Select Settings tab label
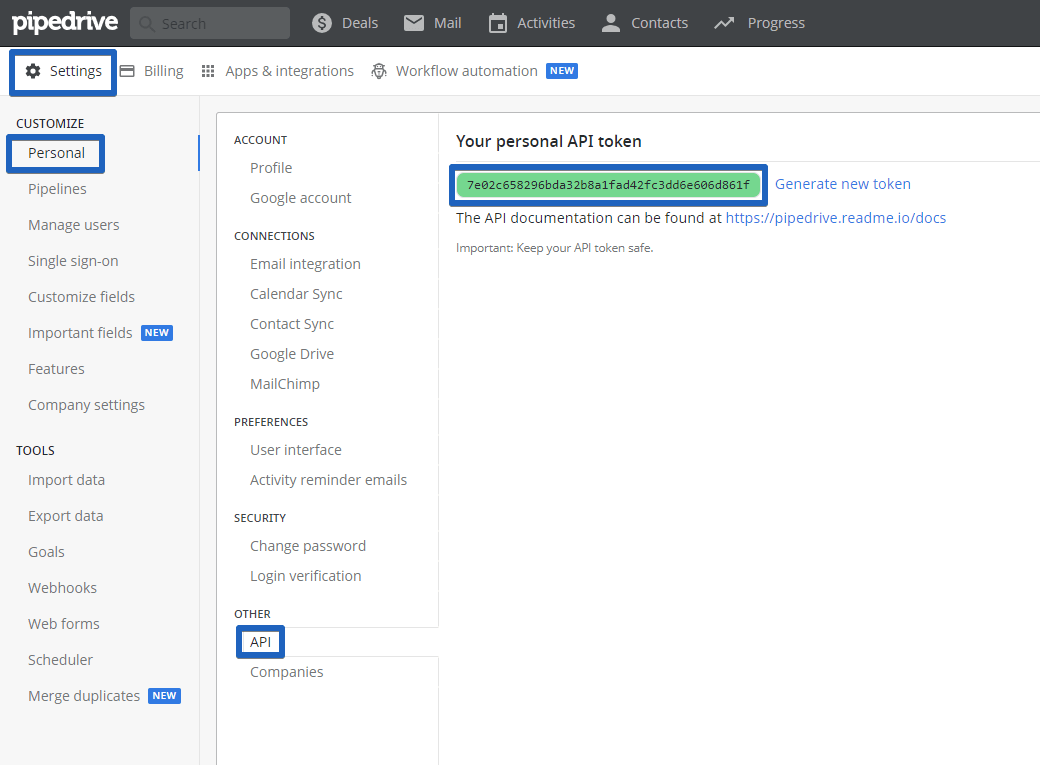This screenshot has width=1040, height=765. (76, 71)
